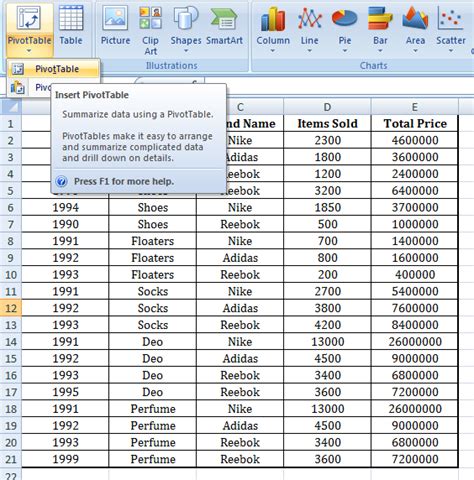Open the Bar chart dropdown arrow

click(380, 51)
